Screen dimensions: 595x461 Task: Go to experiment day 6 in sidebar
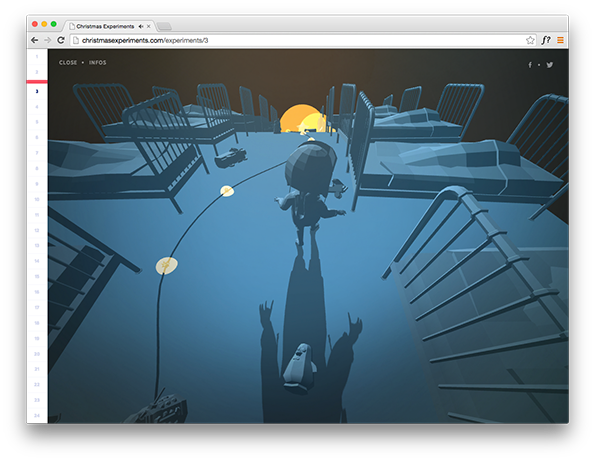37,137
